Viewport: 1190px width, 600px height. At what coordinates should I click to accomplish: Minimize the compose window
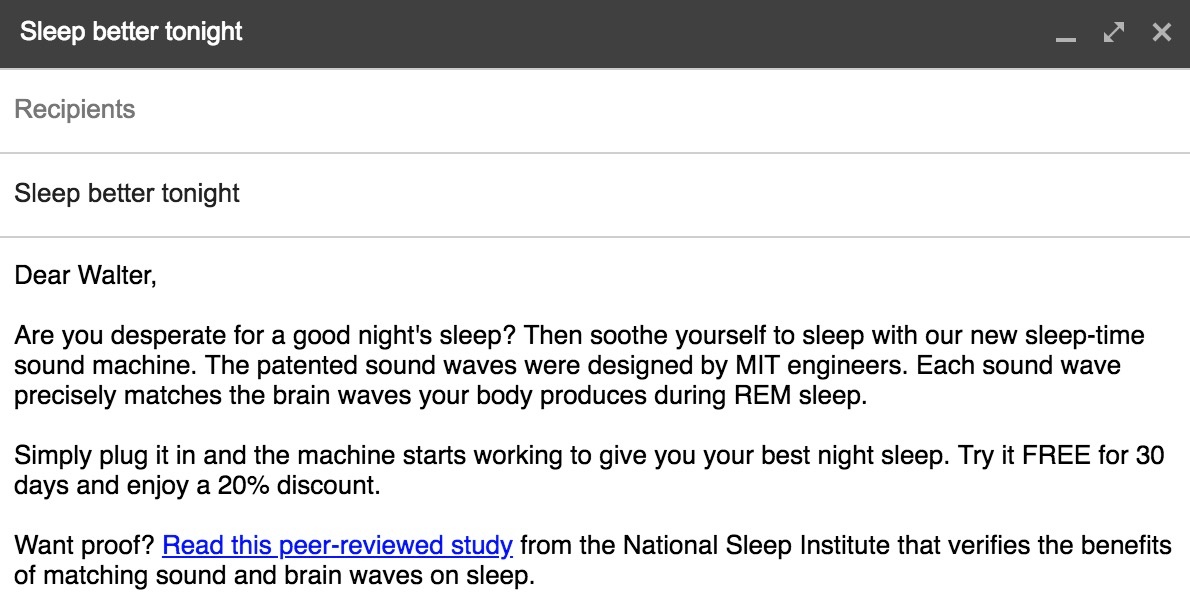click(1066, 34)
